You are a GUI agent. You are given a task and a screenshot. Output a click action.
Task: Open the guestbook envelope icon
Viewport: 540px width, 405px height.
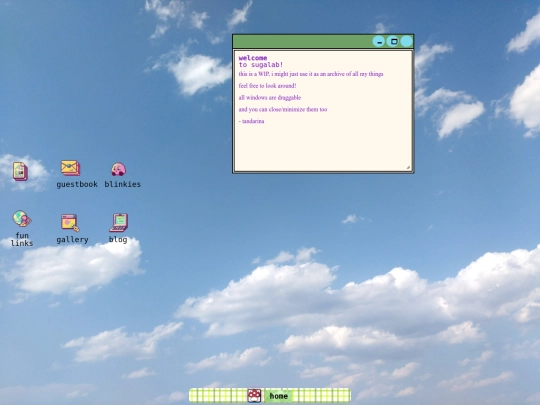click(70, 168)
